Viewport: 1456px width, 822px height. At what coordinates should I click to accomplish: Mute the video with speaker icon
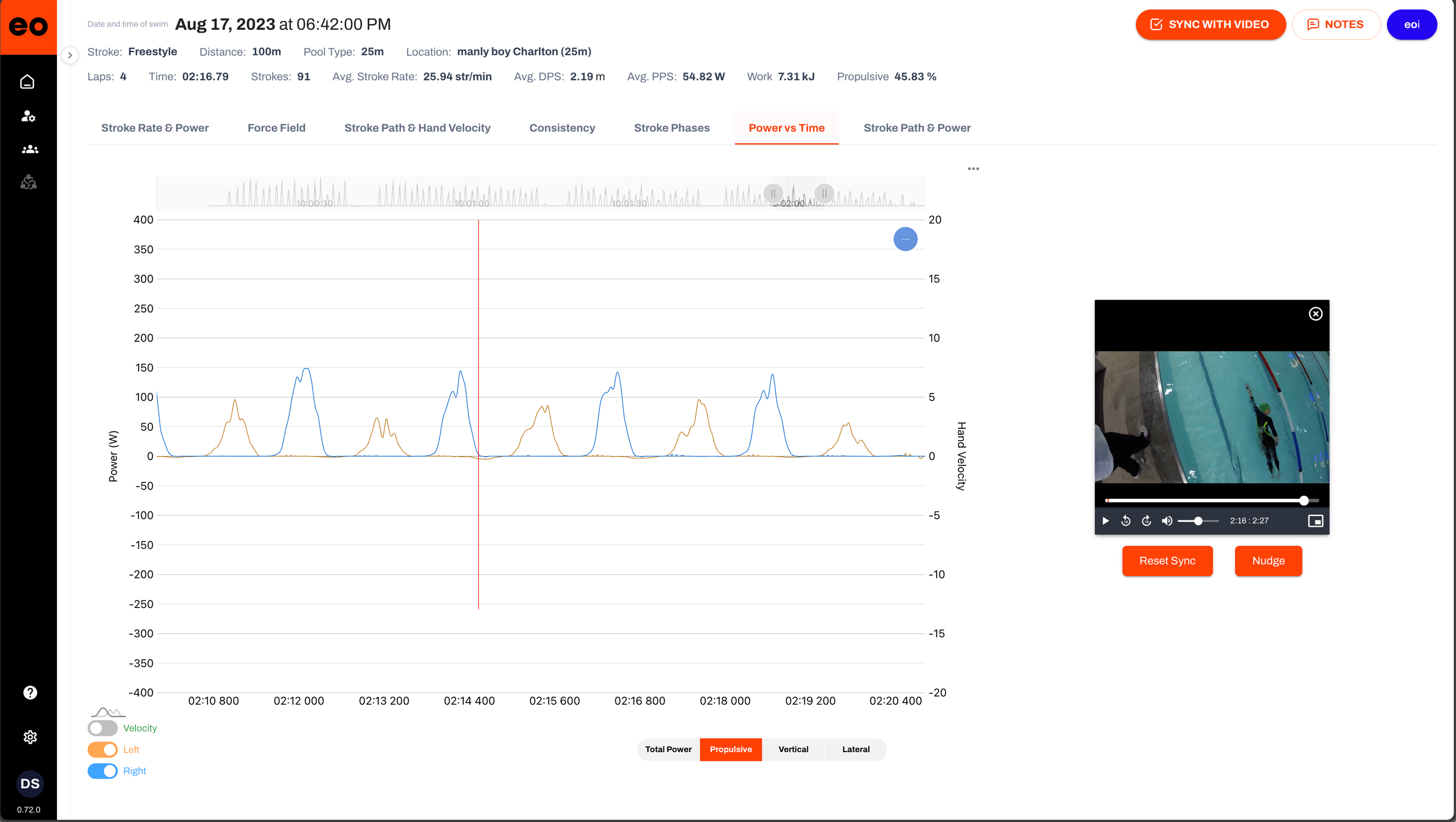point(1167,521)
